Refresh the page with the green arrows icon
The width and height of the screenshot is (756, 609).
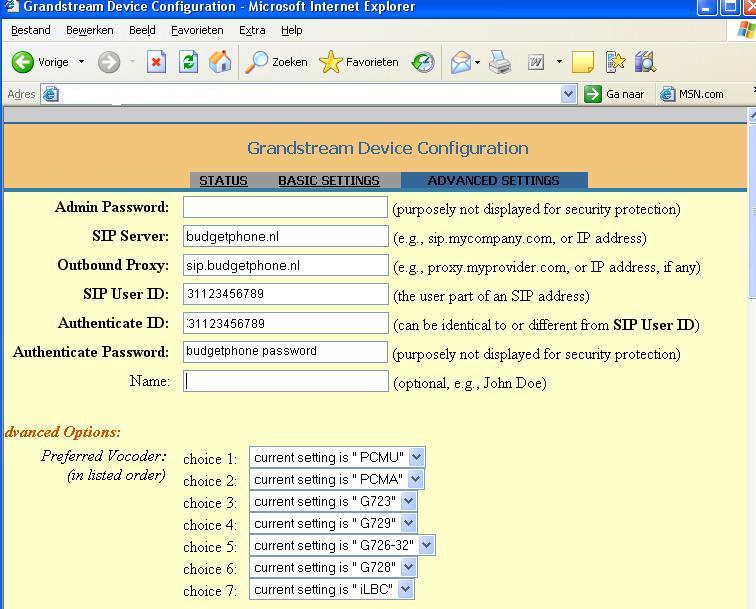pos(189,62)
